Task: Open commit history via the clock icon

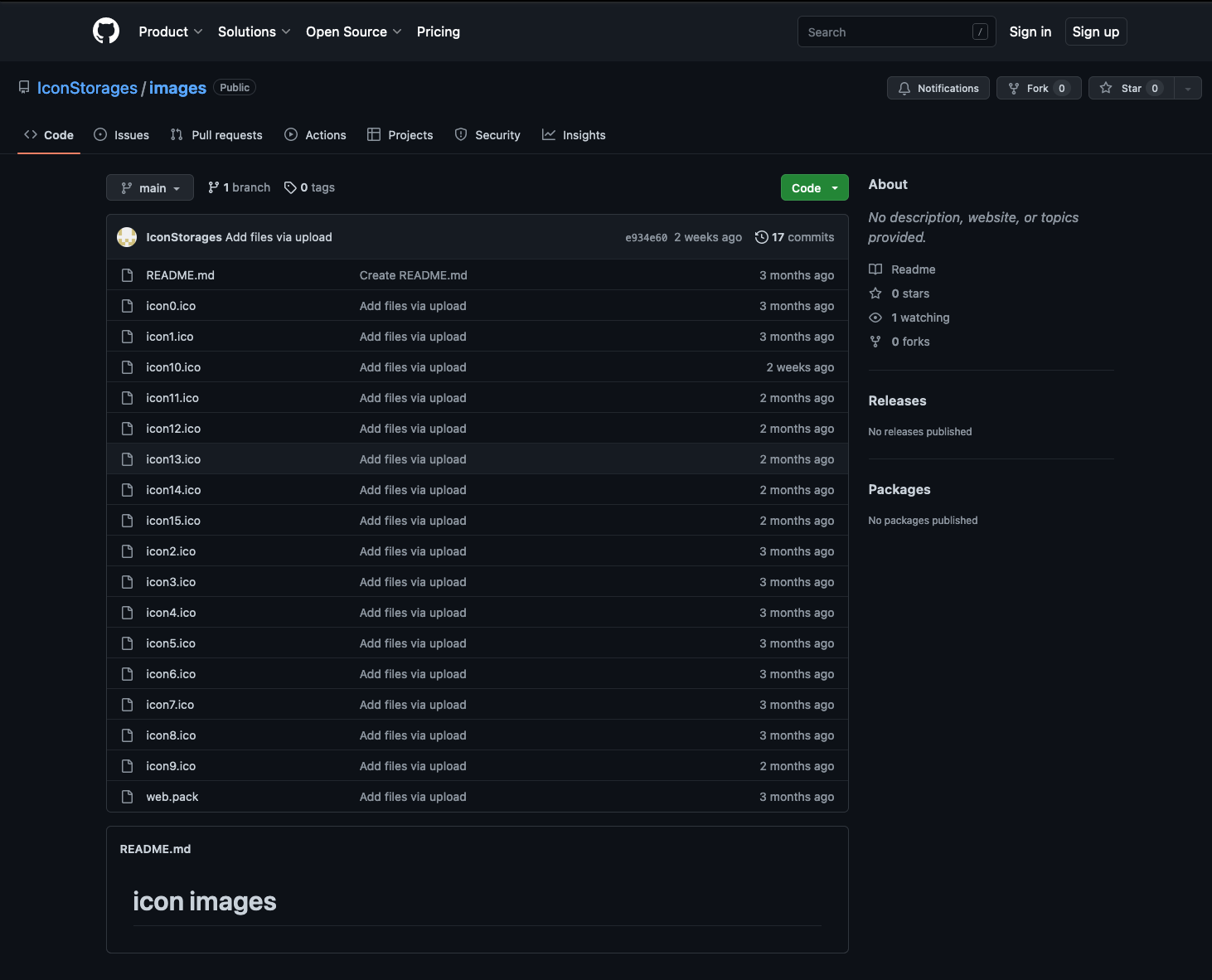Action: [x=762, y=236]
